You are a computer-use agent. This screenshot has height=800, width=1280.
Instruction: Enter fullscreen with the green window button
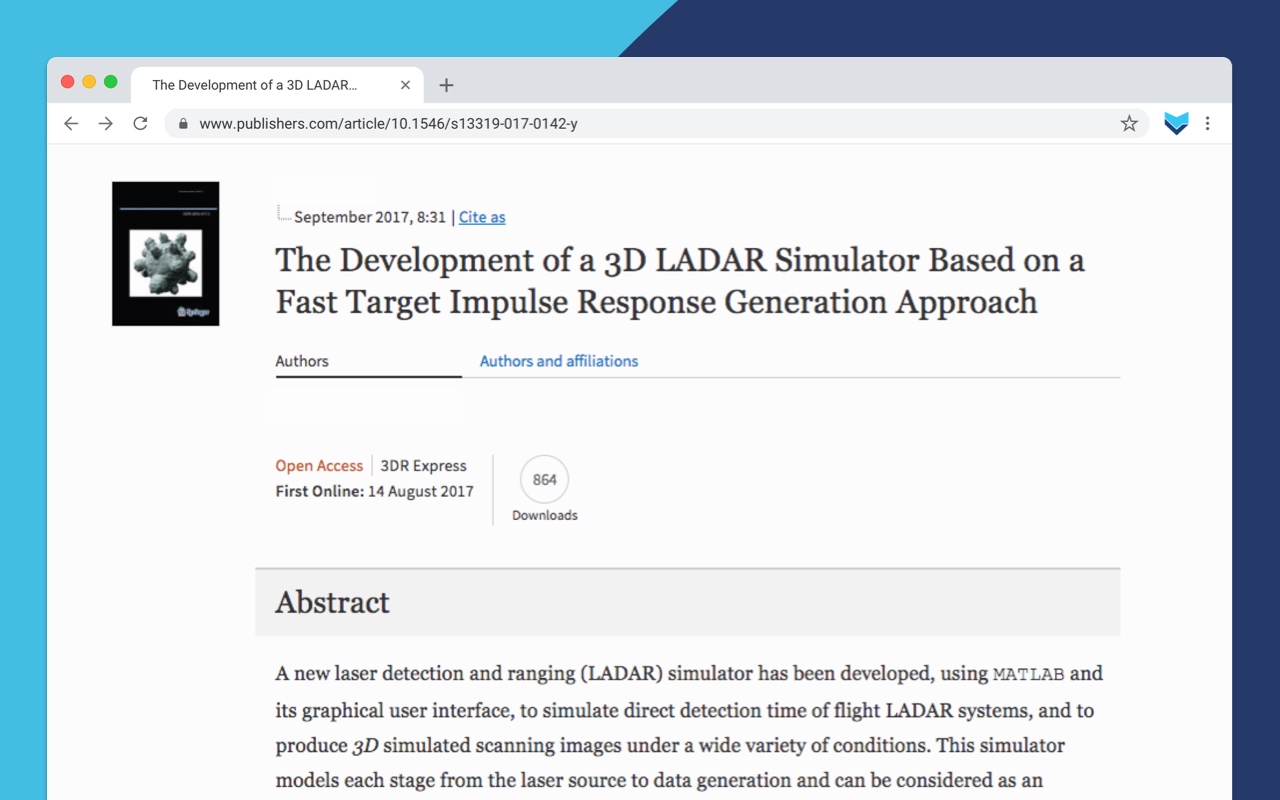point(111,82)
